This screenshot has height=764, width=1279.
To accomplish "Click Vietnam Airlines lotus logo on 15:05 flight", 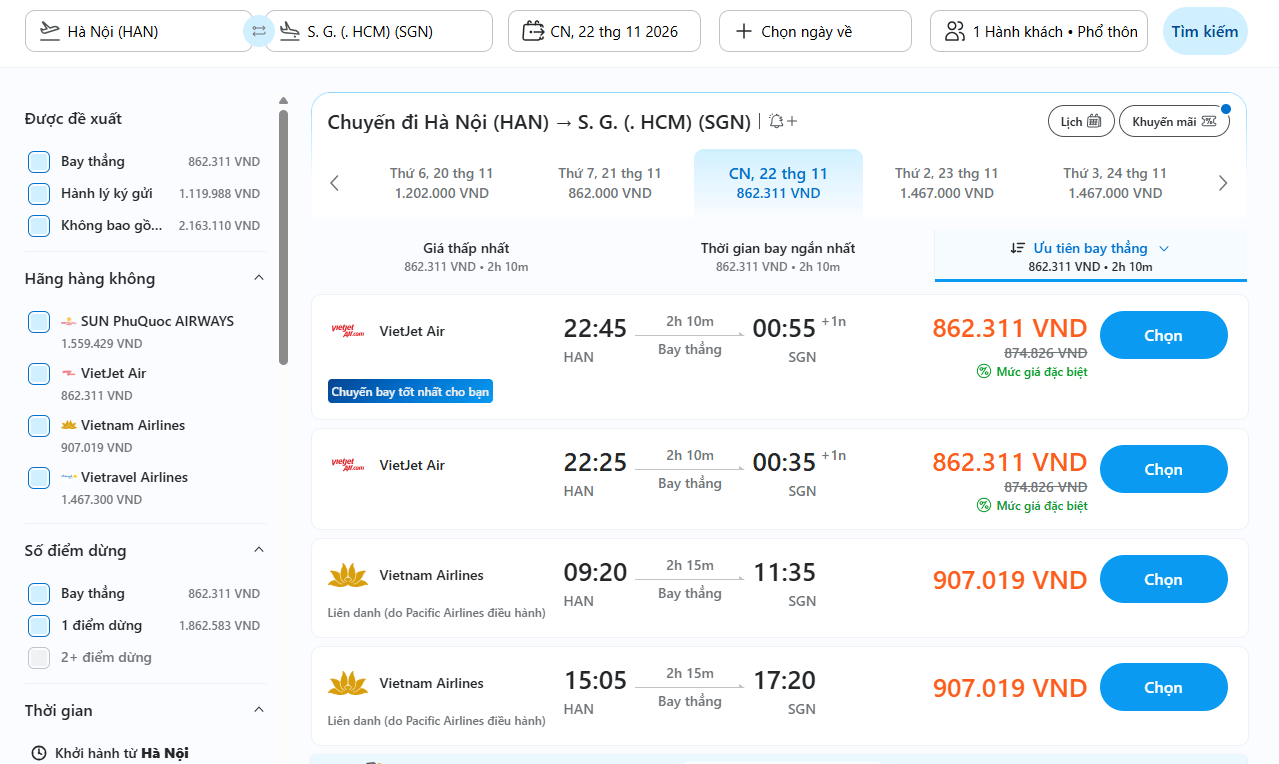I will point(348,683).
